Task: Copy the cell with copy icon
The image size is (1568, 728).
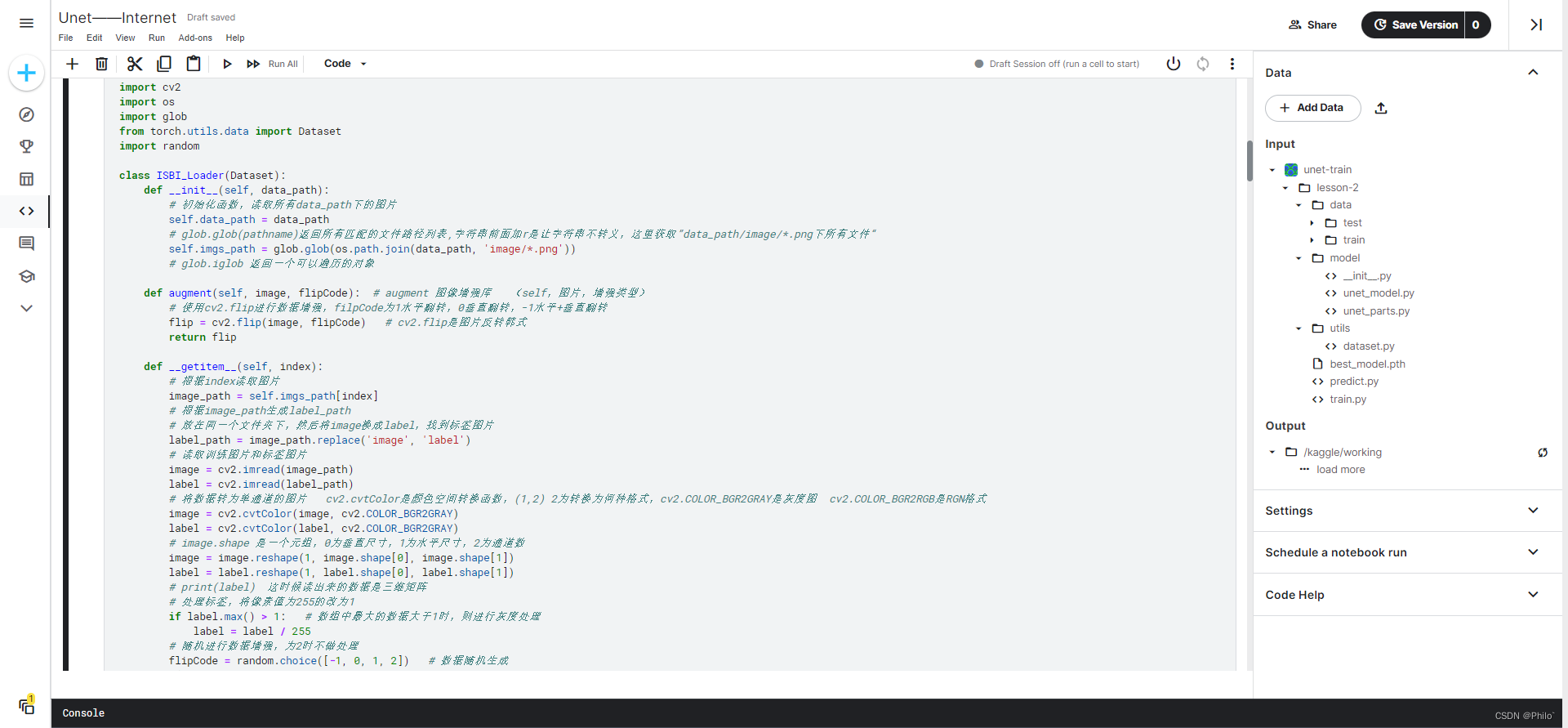Action: pos(164,64)
